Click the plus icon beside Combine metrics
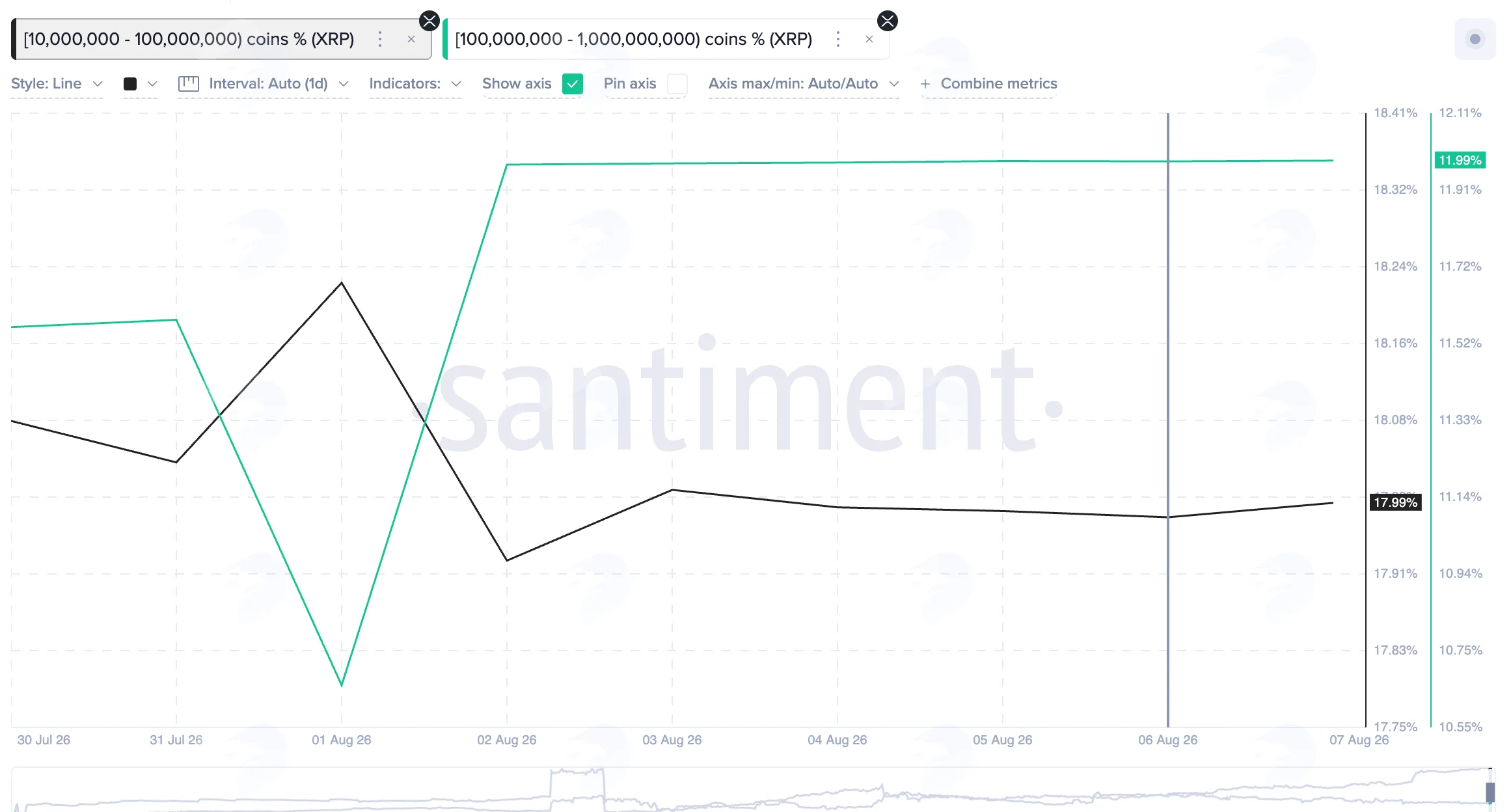This screenshot has height=812, width=1511. pyautogui.click(x=925, y=84)
